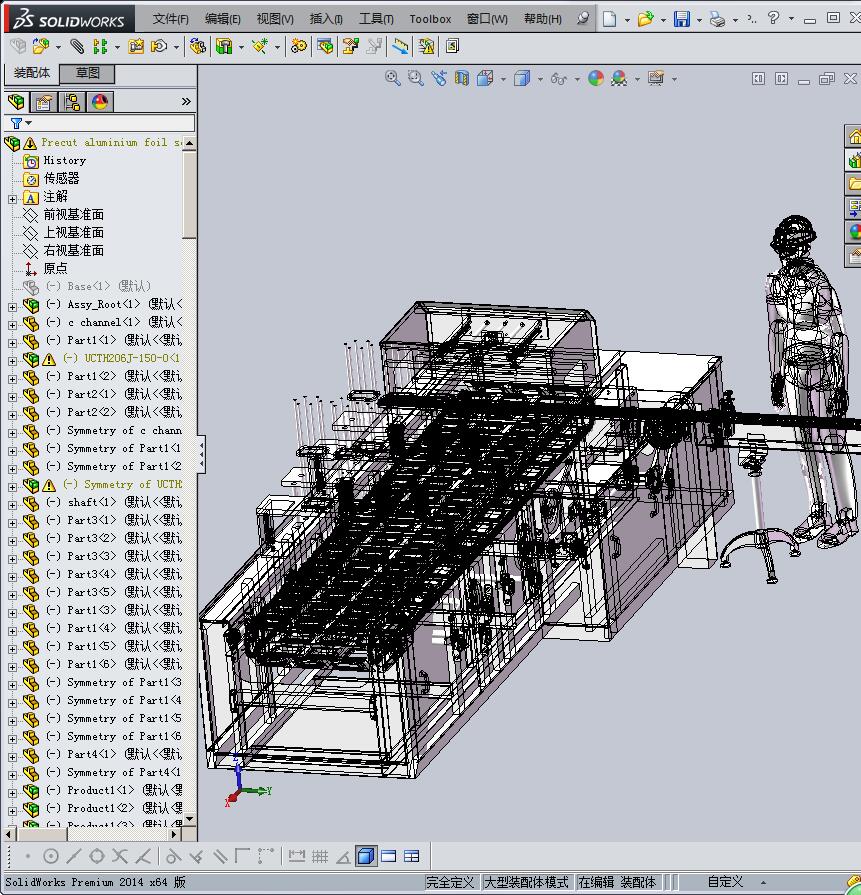Open the 工具(T) menu
Screen dimensions: 861x895
(x=376, y=19)
